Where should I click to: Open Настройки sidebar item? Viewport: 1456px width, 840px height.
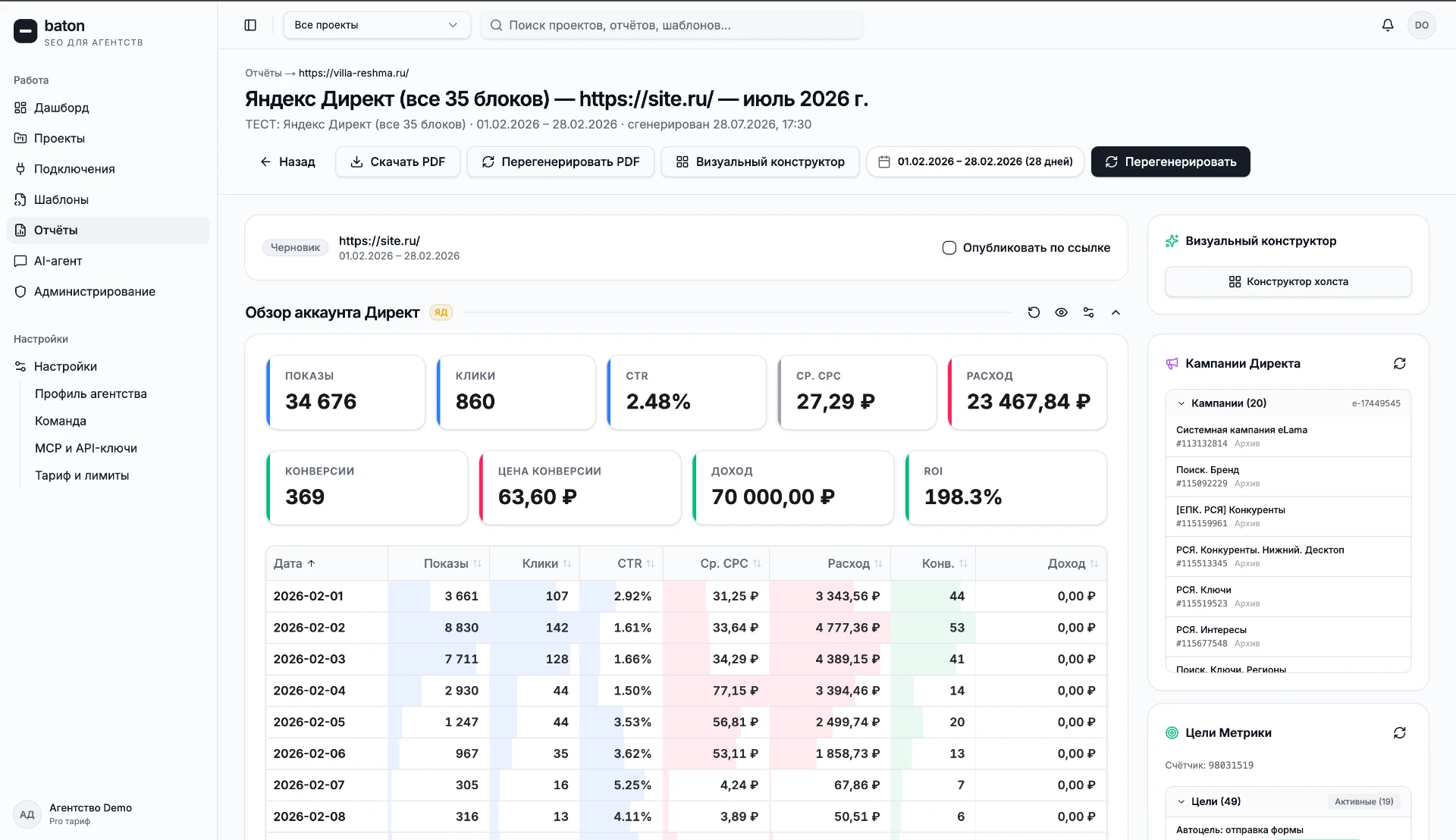point(108,366)
